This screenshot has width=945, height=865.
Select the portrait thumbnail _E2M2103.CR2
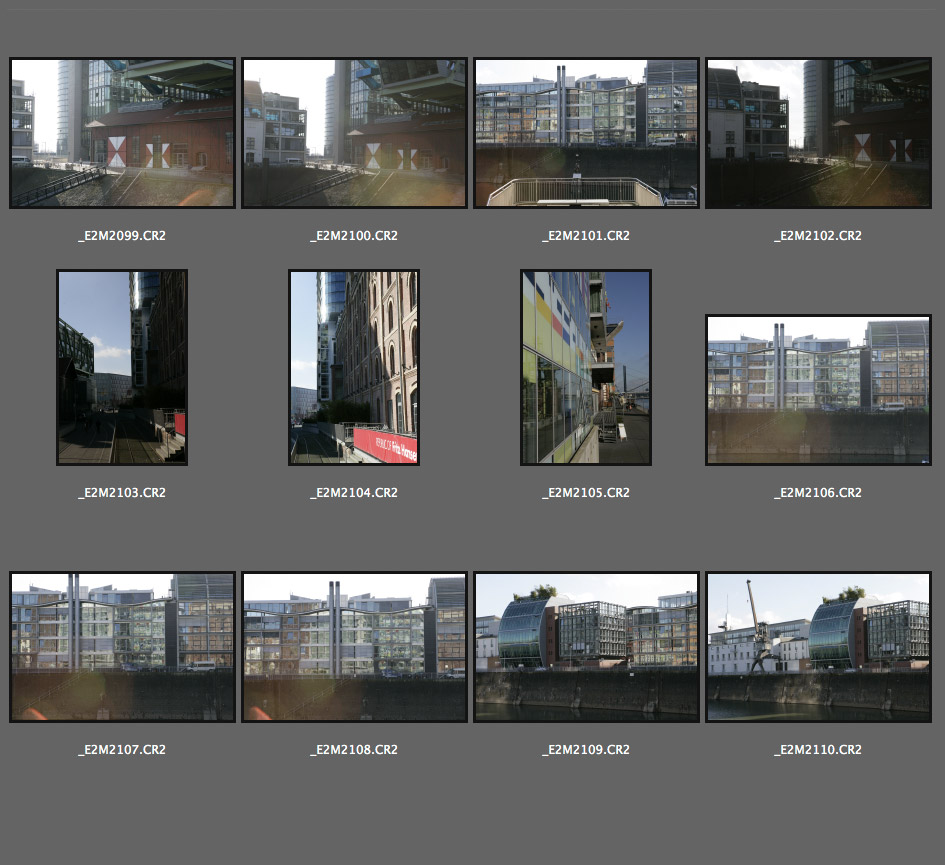122,367
